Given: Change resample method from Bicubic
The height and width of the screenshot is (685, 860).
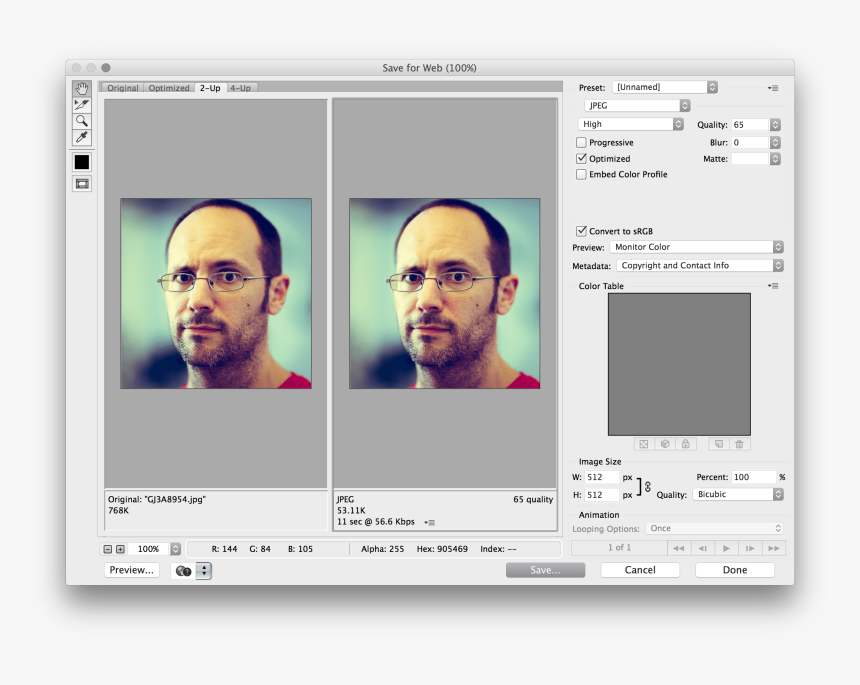Looking at the screenshot, I should point(738,494).
